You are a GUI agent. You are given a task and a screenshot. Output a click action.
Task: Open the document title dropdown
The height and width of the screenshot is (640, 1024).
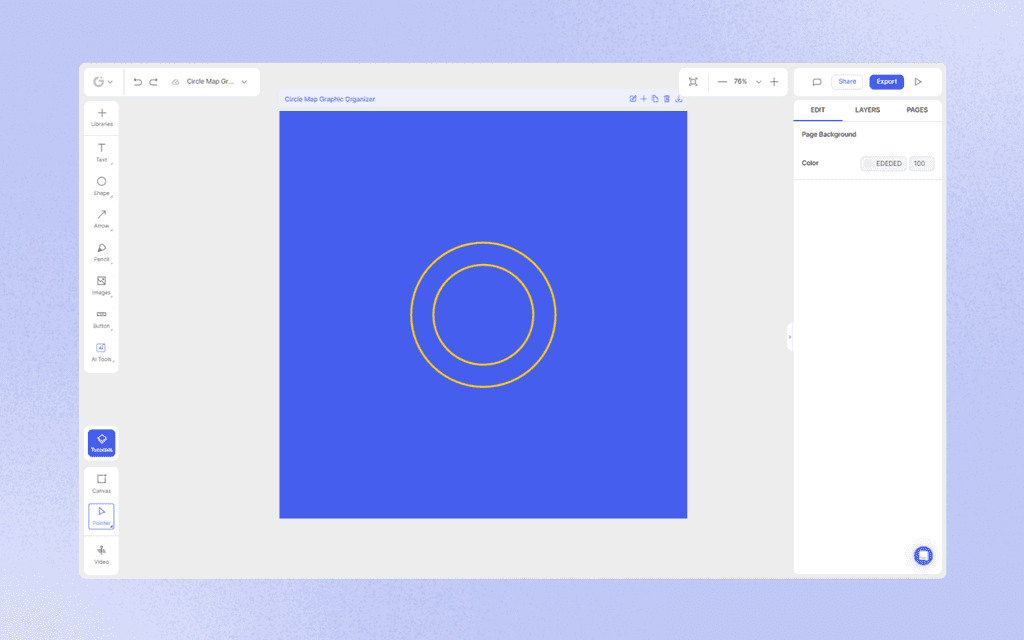242,81
